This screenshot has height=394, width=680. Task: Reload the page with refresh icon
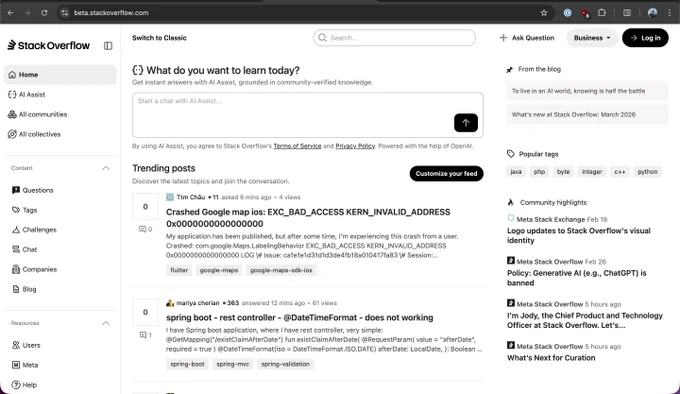(x=44, y=13)
